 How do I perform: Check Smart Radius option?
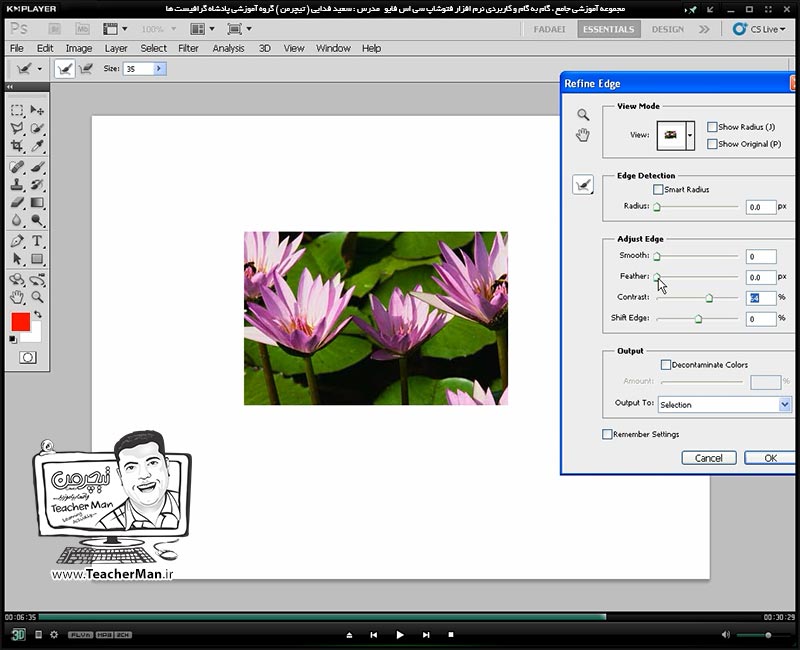[x=658, y=190]
